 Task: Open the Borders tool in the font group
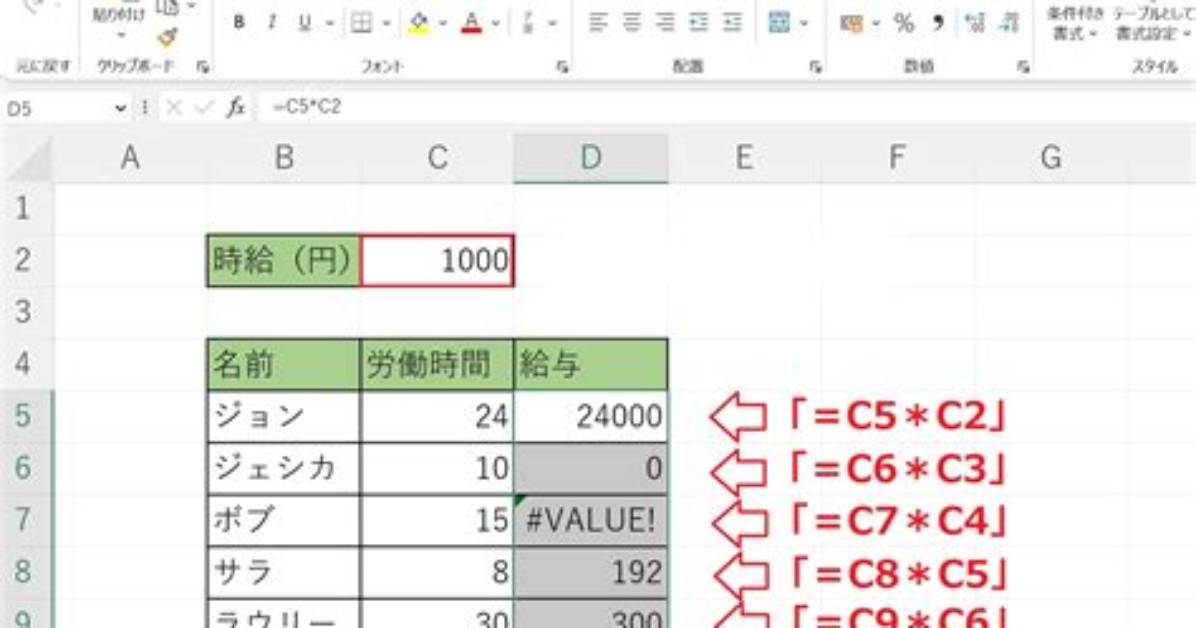[x=361, y=23]
